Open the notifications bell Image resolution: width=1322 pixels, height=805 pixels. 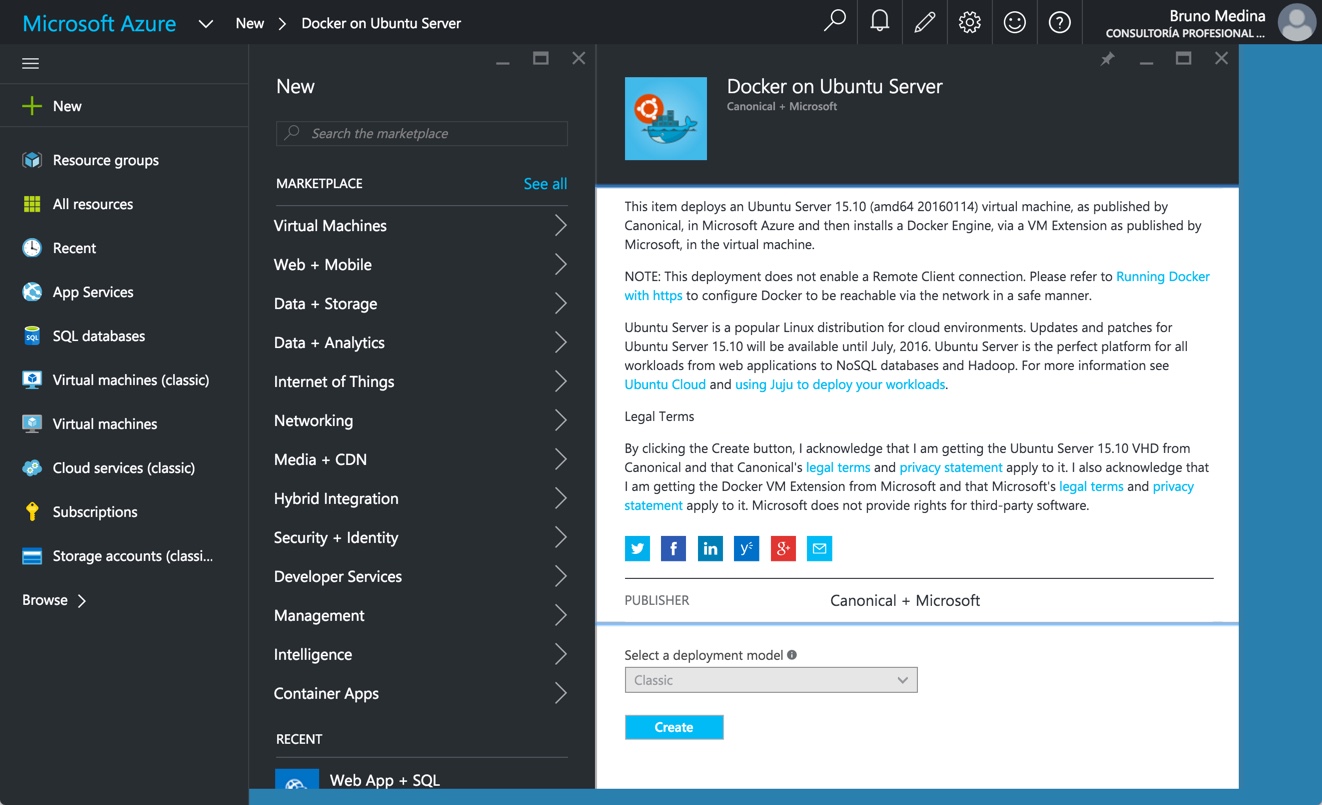(879, 22)
